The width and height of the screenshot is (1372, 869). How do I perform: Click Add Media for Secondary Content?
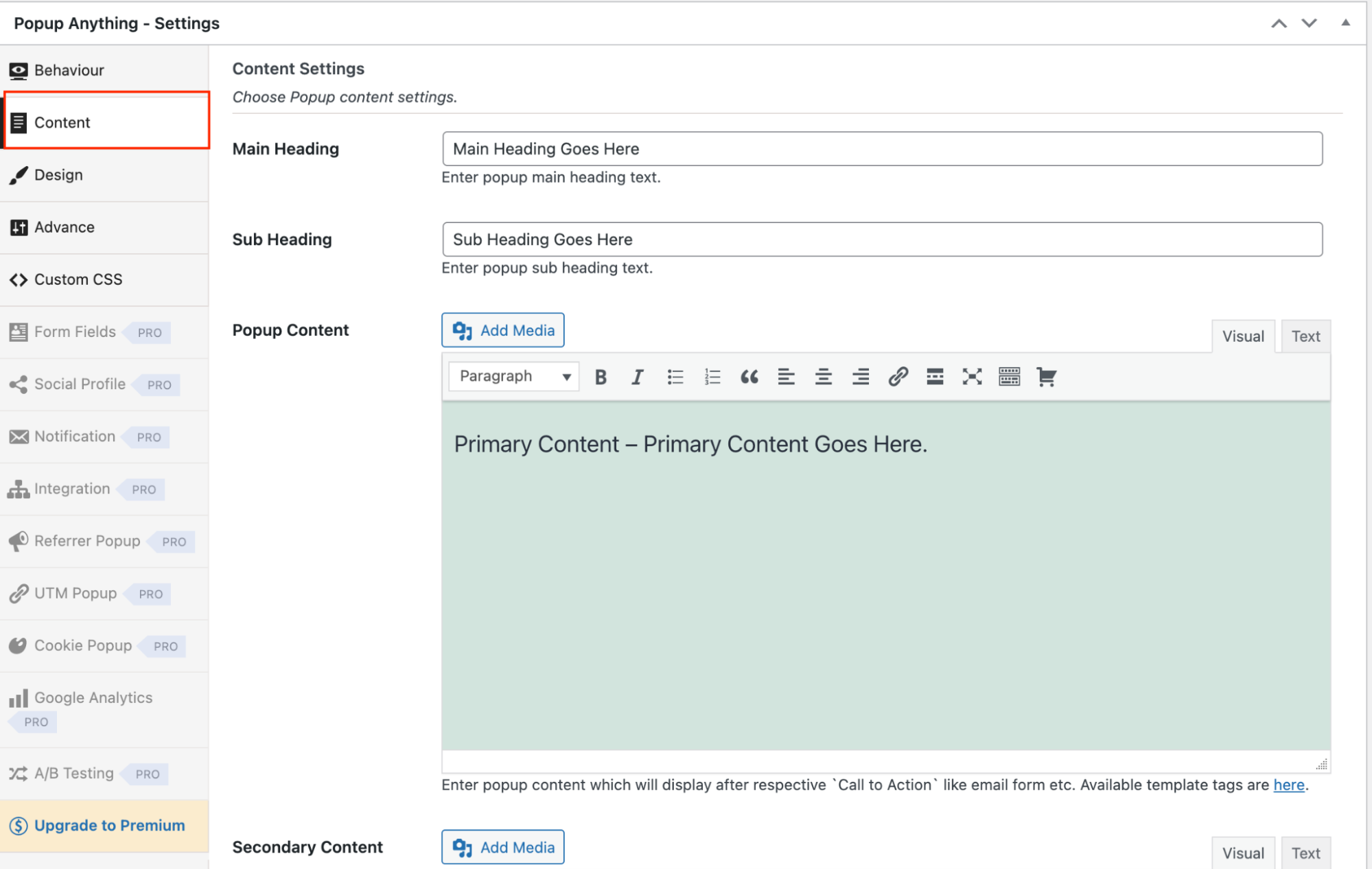pyautogui.click(x=503, y=847)
